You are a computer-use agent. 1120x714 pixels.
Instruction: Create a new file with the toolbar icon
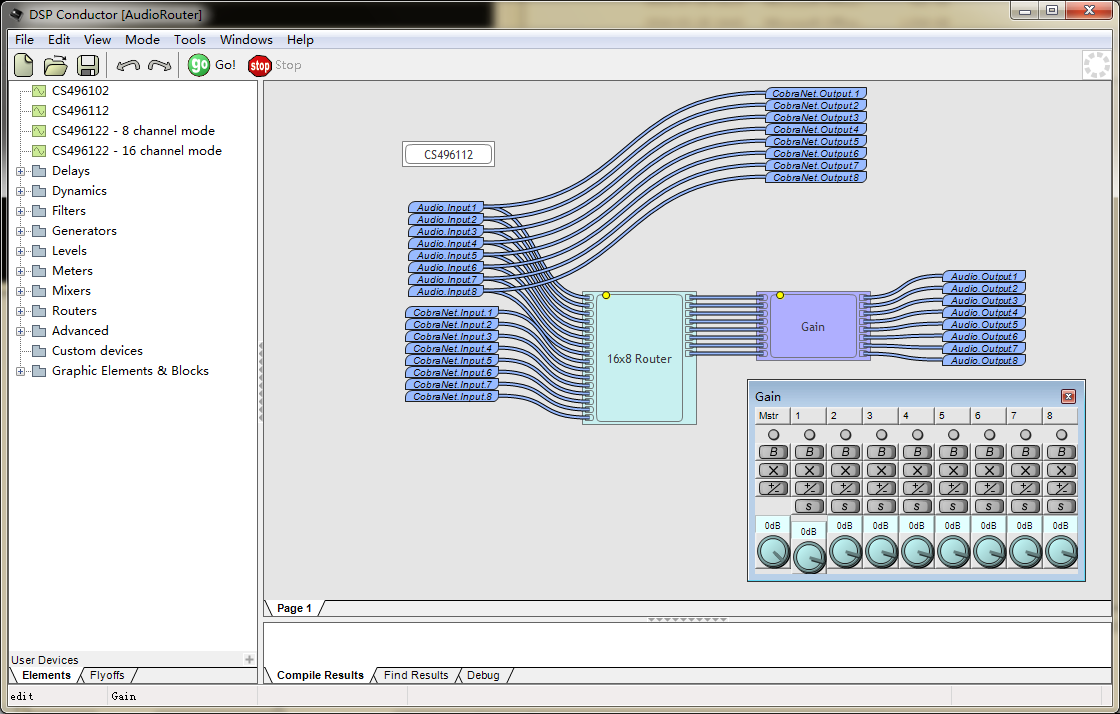(x=24, y=65)
